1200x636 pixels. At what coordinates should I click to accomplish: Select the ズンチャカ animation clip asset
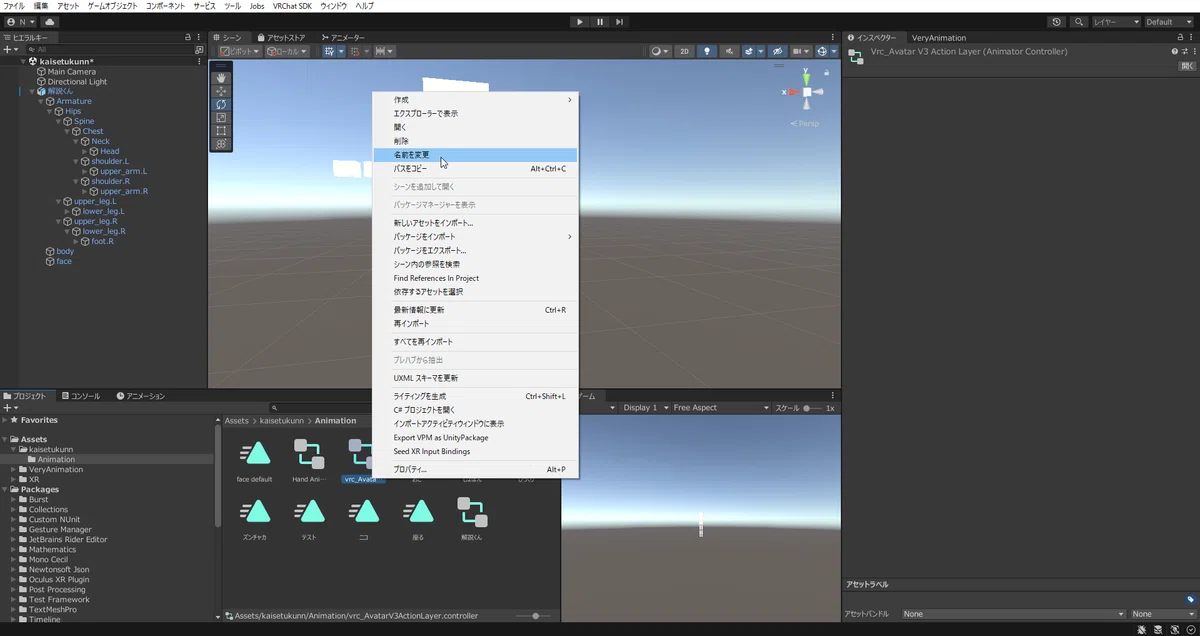click(x=256, y=518)
